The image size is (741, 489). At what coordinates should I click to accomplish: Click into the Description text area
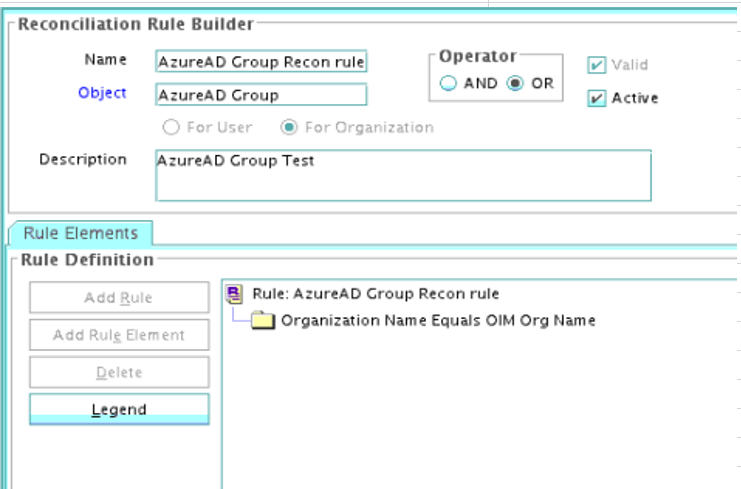pos(403,175)
